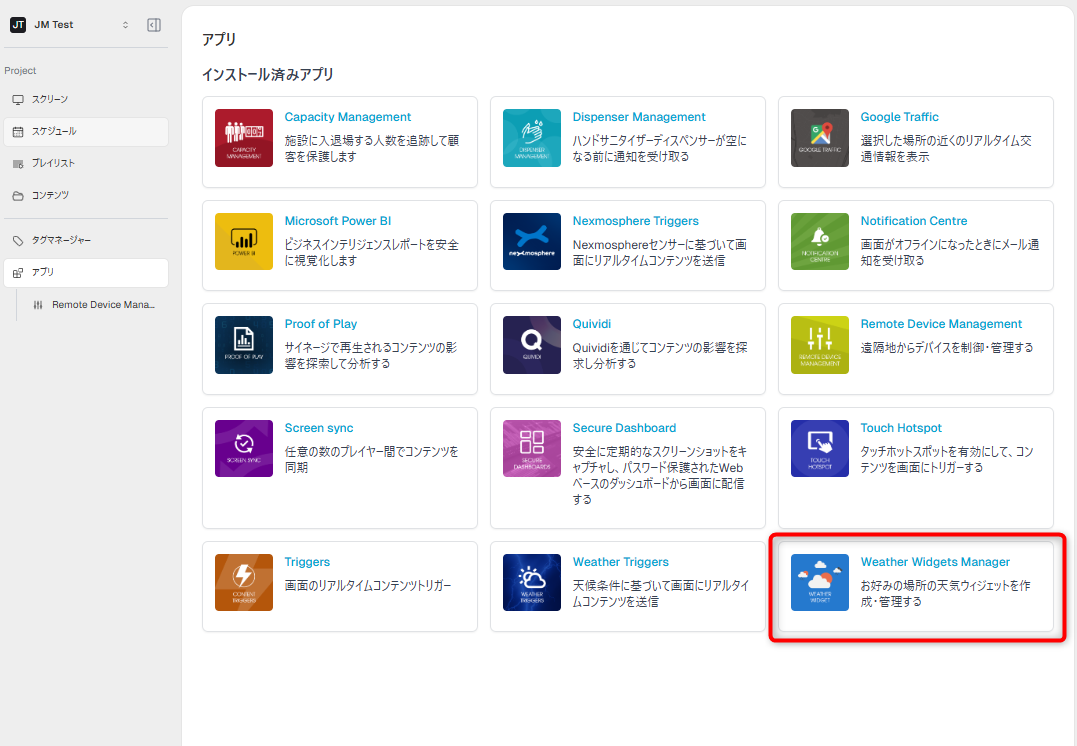Click the Microsoft Power BI app icon

[244, 242]
